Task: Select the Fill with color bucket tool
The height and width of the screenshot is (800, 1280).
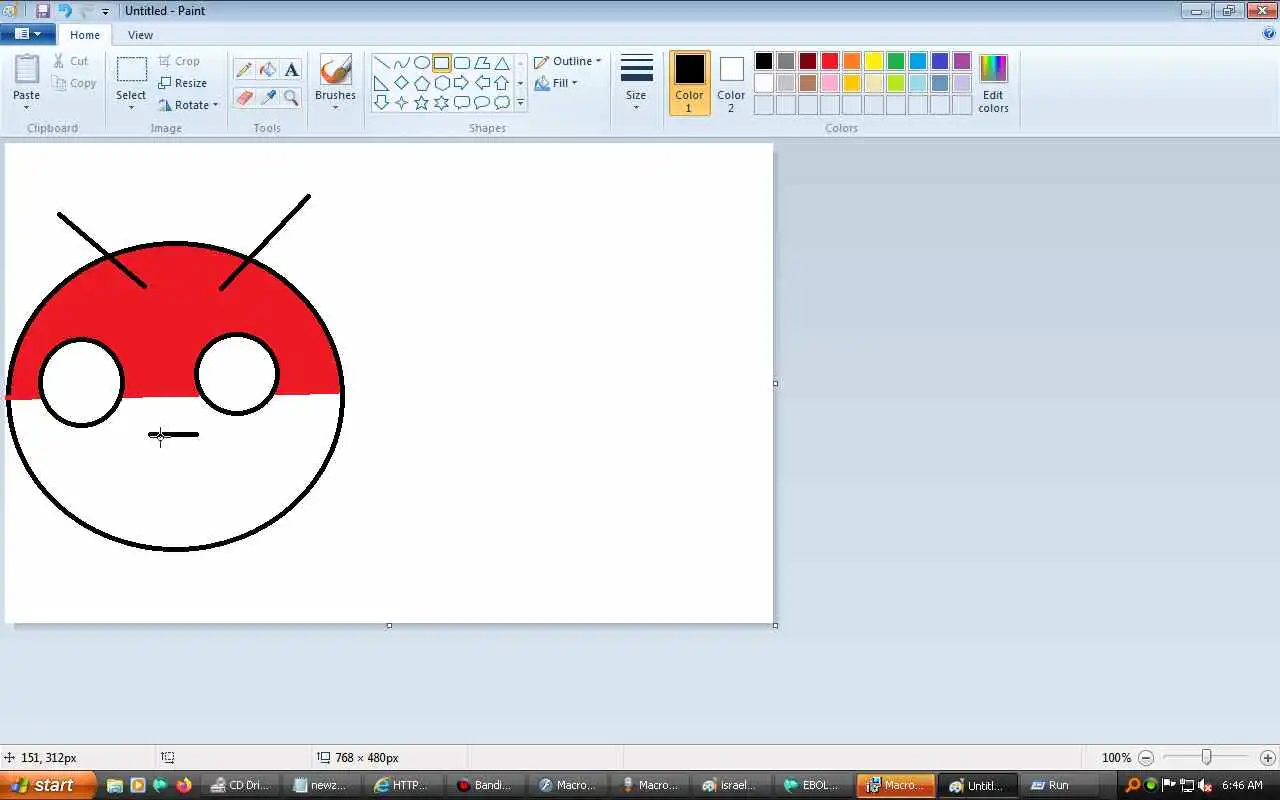Action: [268, 70]
